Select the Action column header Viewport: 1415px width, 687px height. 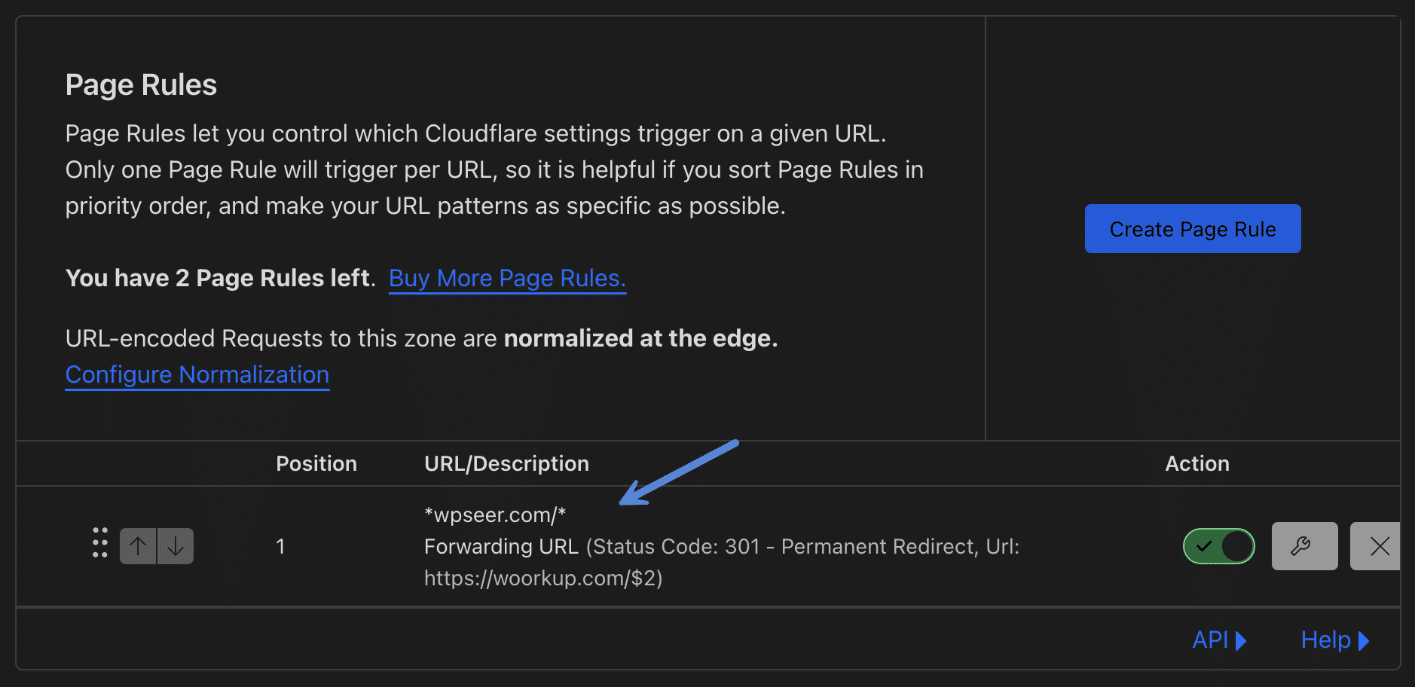pos(1197,464)
